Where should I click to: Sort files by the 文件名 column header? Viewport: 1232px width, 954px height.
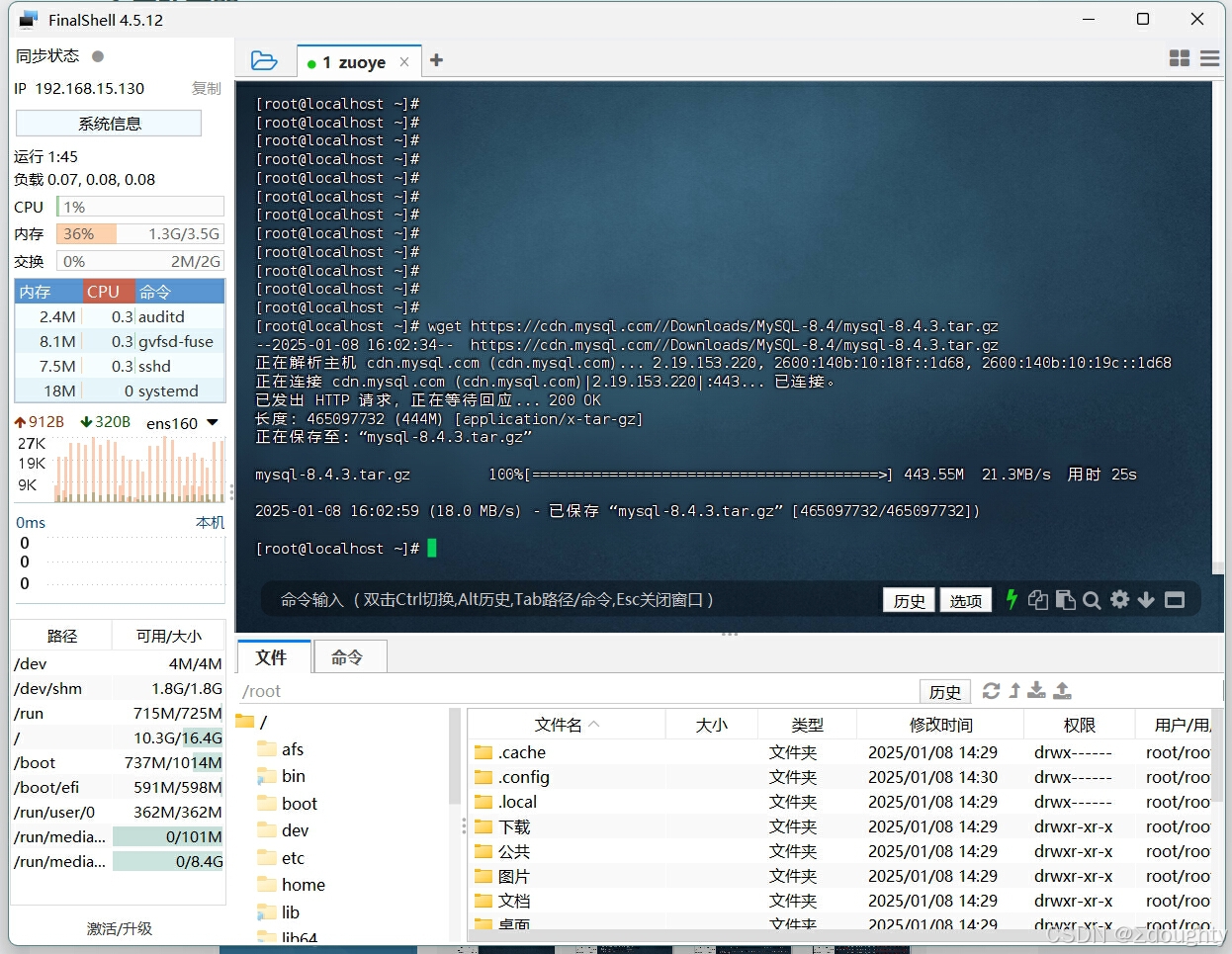point(567,725)
